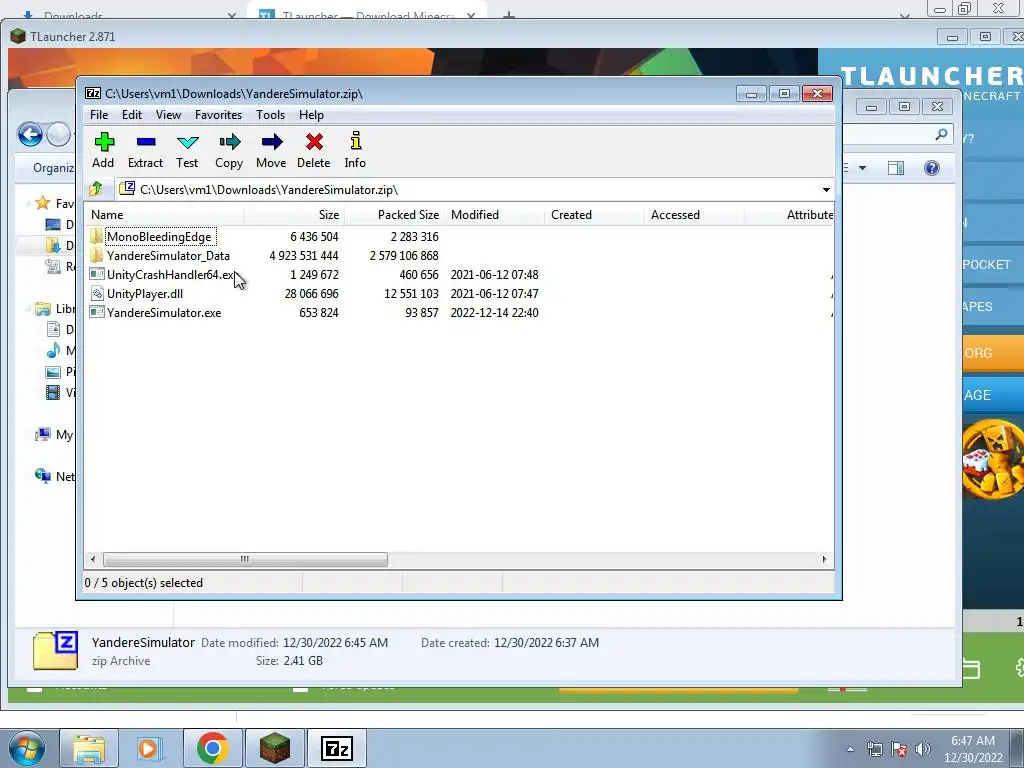Open Windows Media Player from taskbar
1024x768 pixels.
coord(150,748)
